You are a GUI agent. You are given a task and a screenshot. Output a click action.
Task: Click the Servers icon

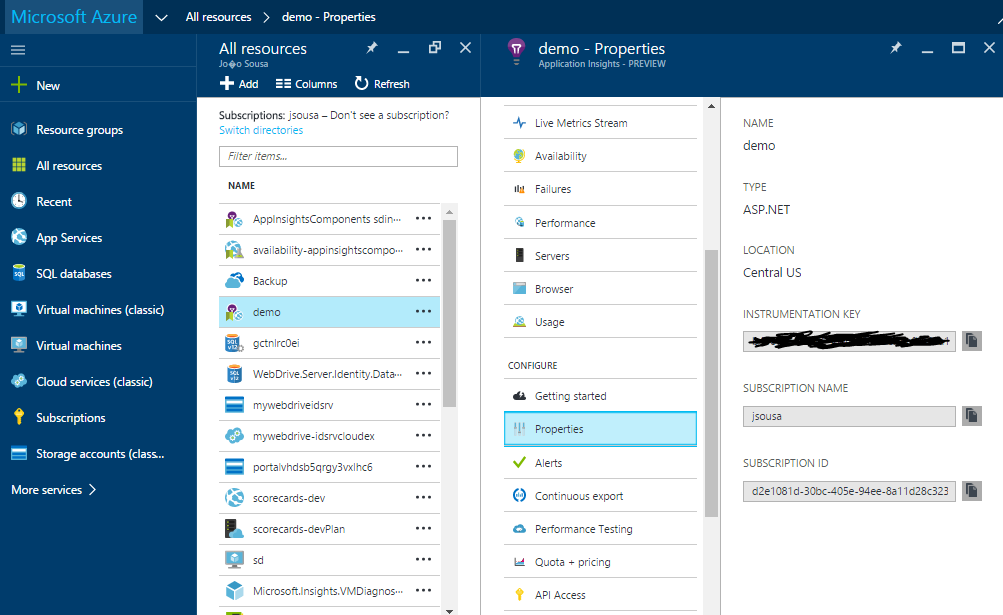click(x=519, y=255)
